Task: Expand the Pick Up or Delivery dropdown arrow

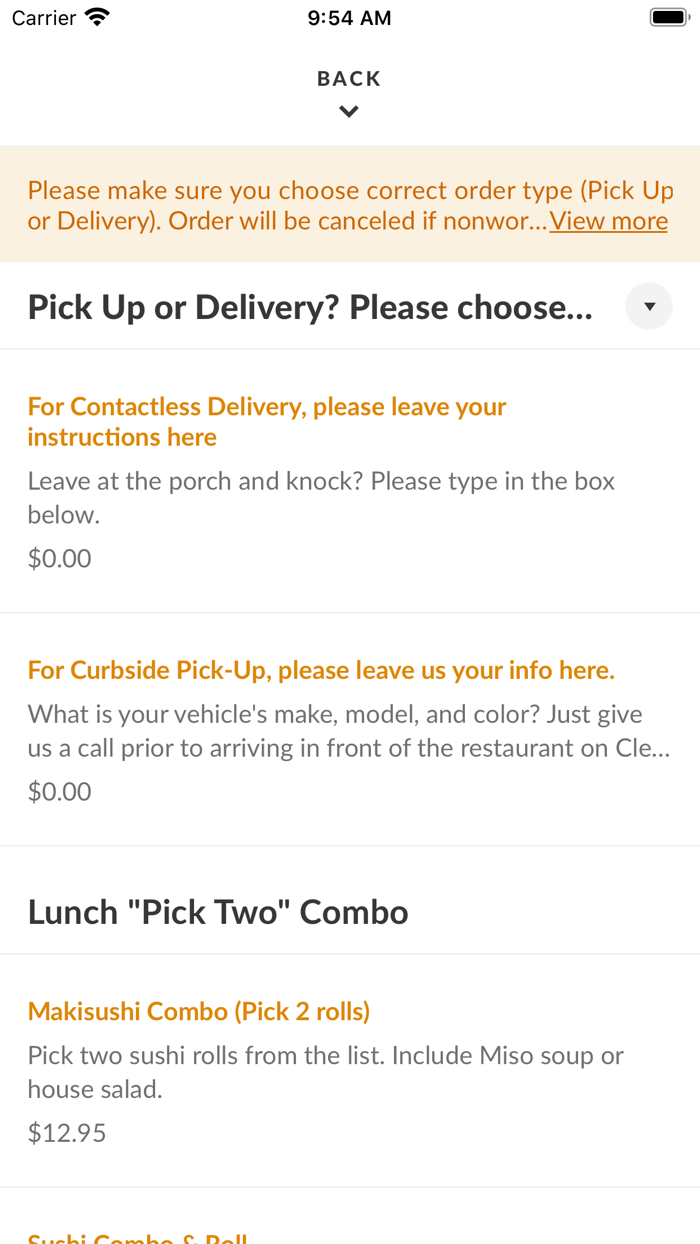Action: [x=649, y=307]
